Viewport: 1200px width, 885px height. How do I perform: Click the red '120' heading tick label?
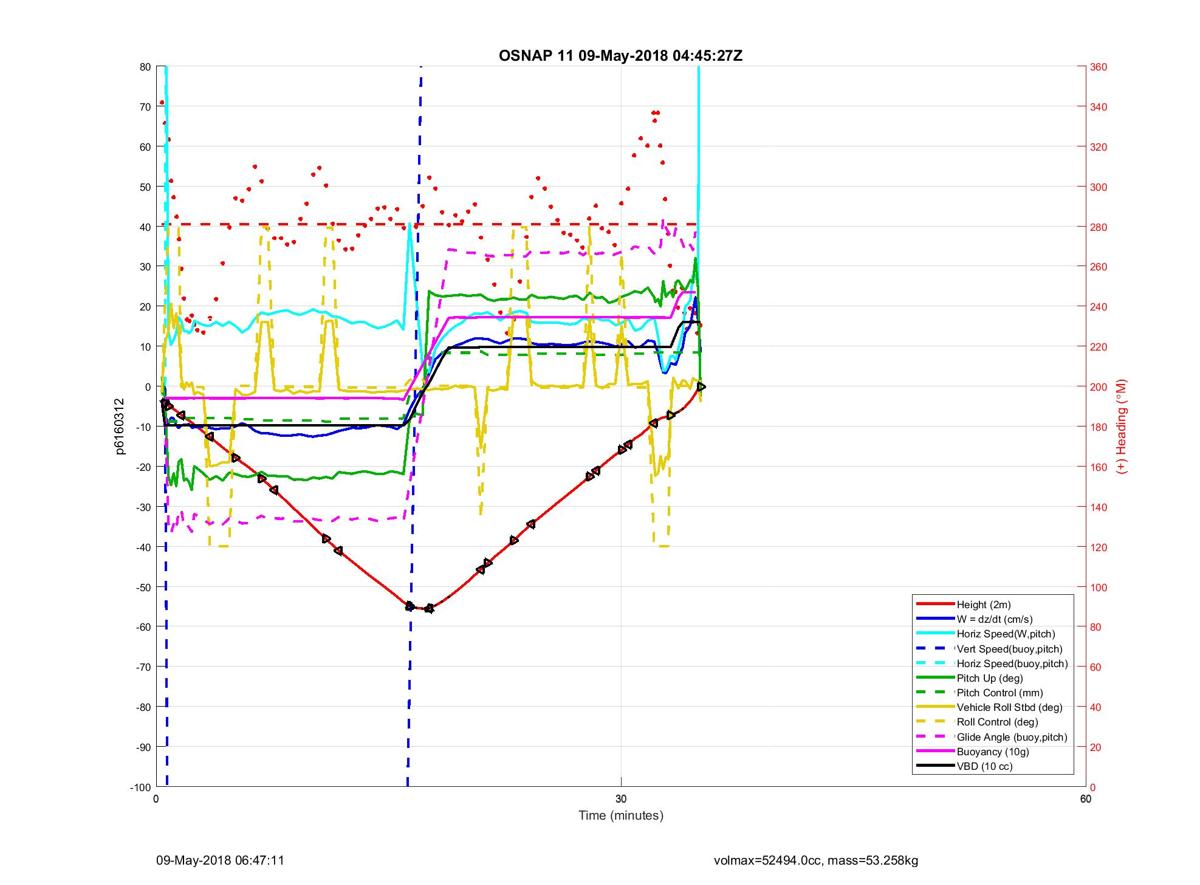coord(1100,547)
